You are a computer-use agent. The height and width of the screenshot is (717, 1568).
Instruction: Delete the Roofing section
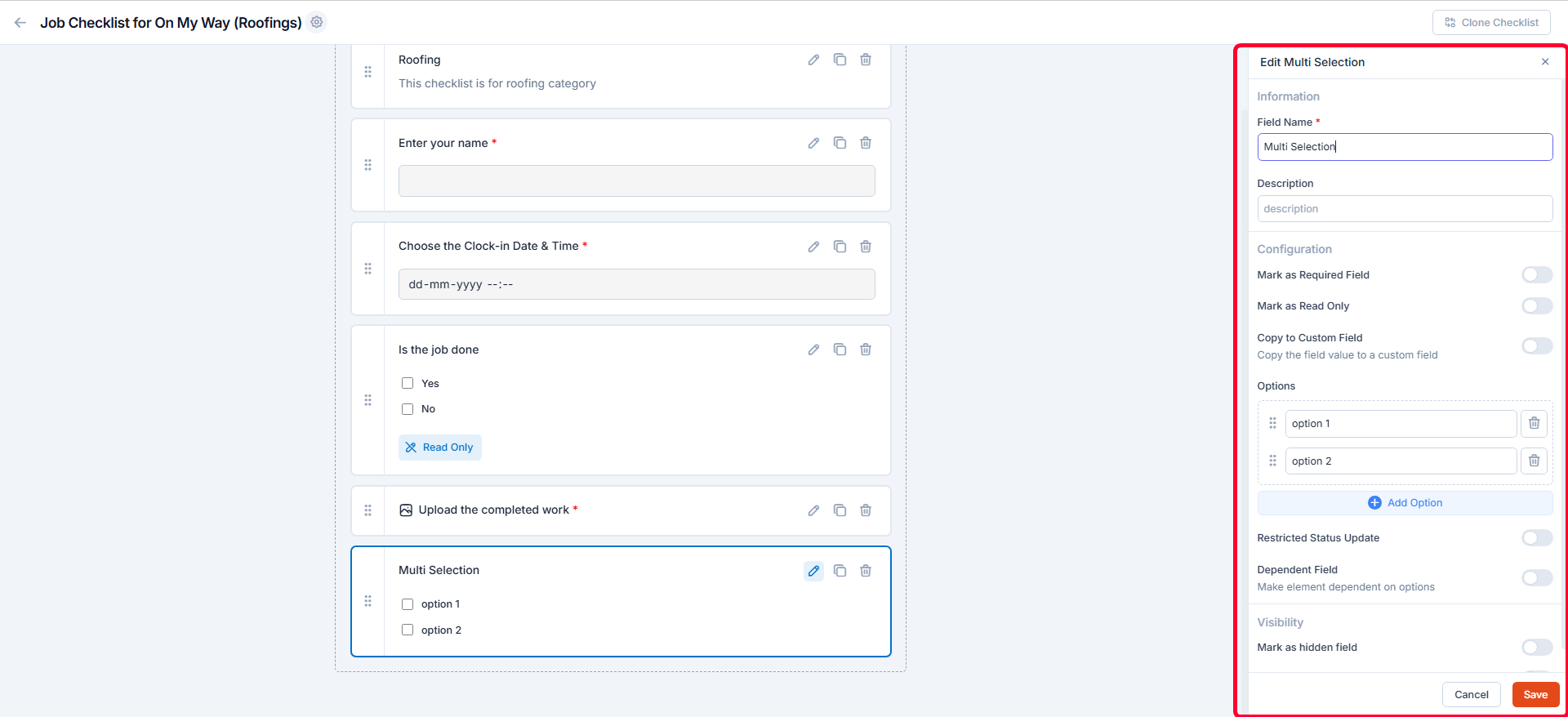pos(866,60)
